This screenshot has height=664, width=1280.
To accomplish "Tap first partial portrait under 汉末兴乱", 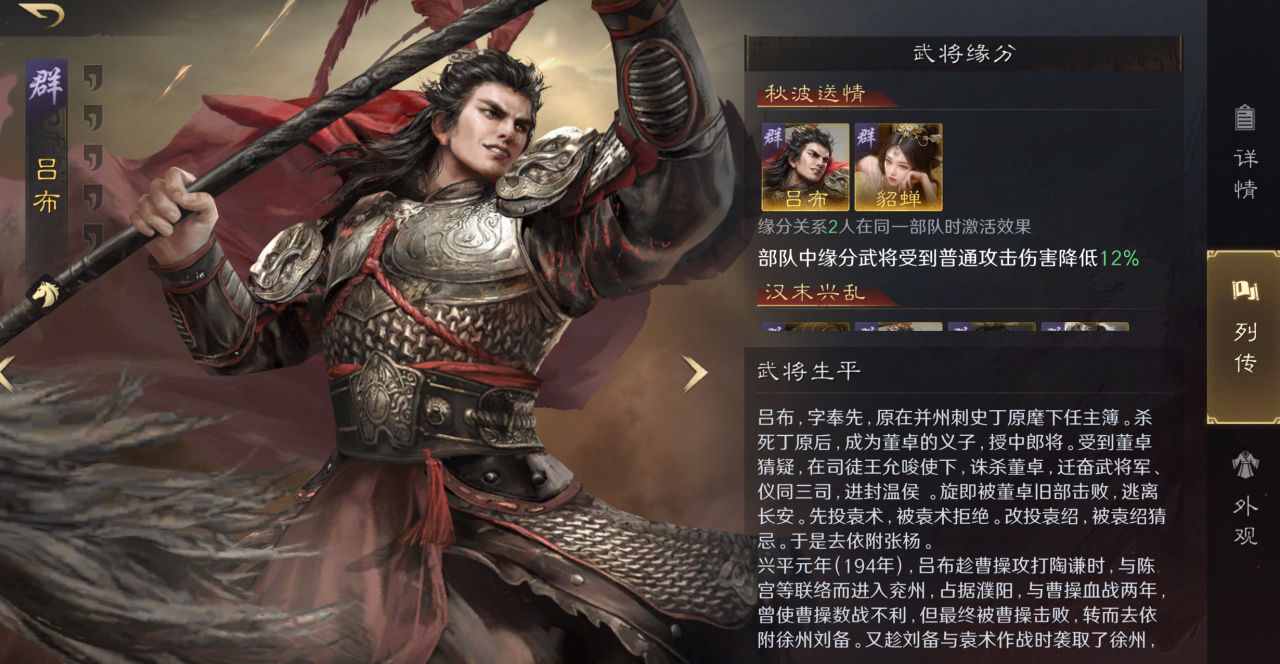I will [x=805, y=326].
